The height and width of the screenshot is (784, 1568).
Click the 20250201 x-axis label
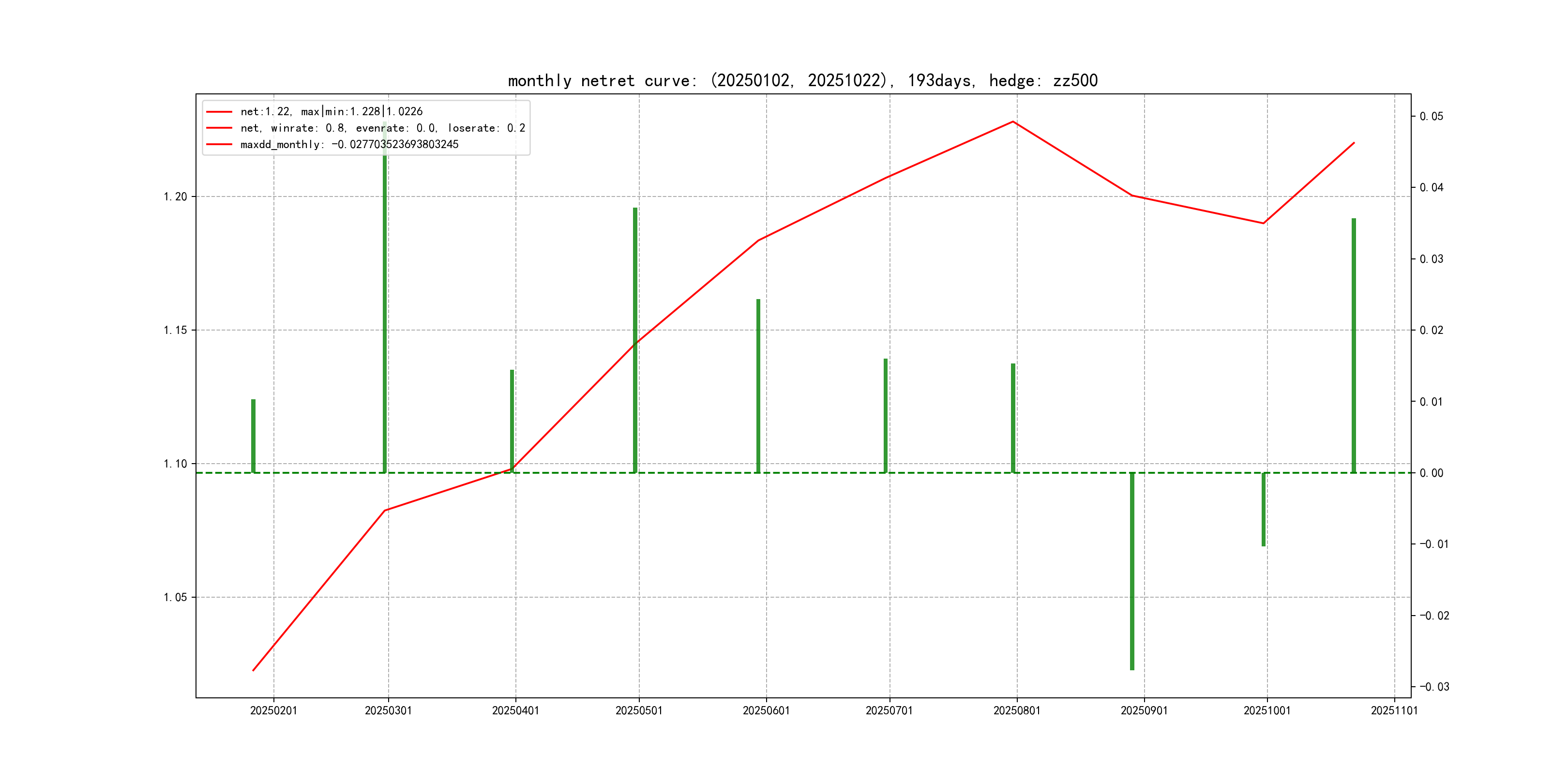click(273, 710)
